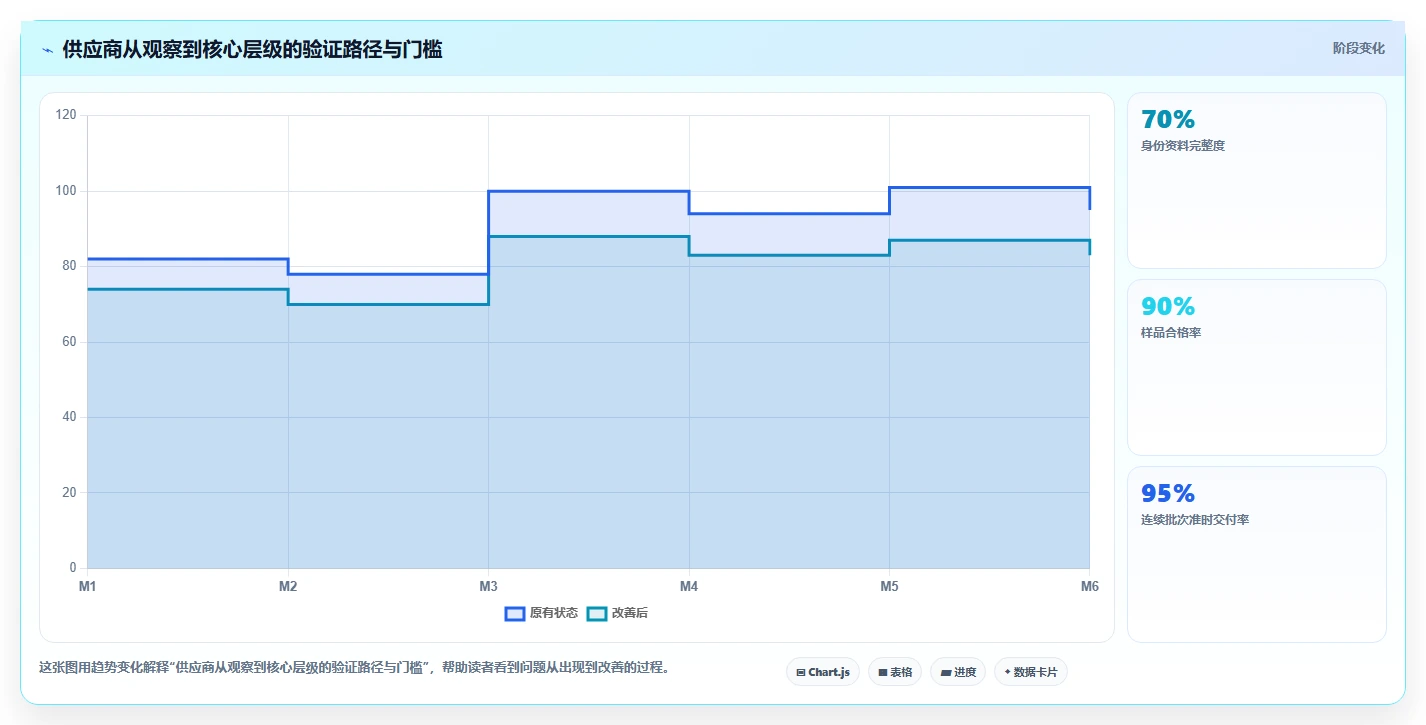Click the blue 原有状态 legend color box
This screenshot has width=1426, height=725.
(515, 613)
